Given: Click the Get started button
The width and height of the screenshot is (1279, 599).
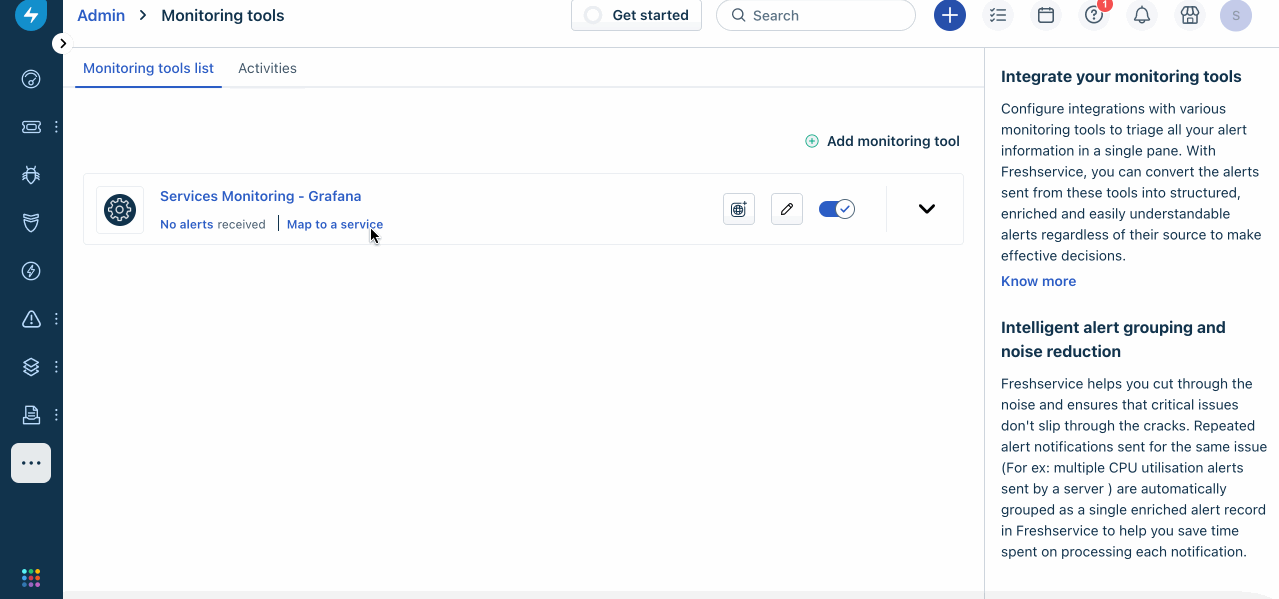Looking at the screenshot, I should pos(636,15).
